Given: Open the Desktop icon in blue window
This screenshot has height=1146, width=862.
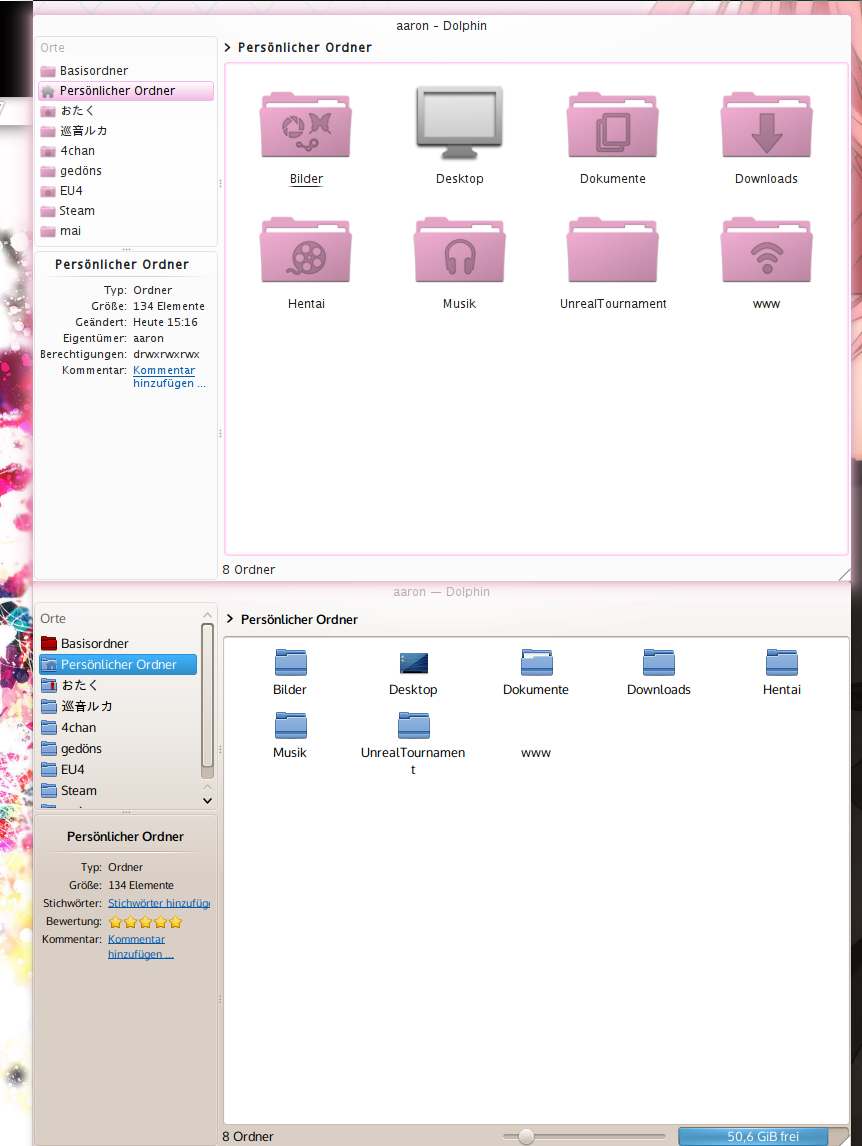Looking at the screenshot, I should coord(413,663).
